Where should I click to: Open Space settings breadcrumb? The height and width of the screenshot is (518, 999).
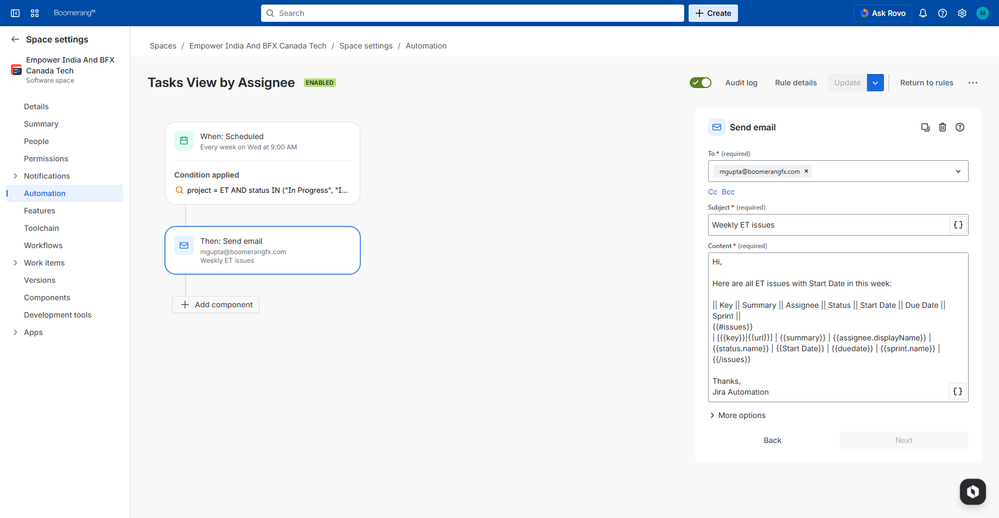pyautogui.click(x=366, y=46)
